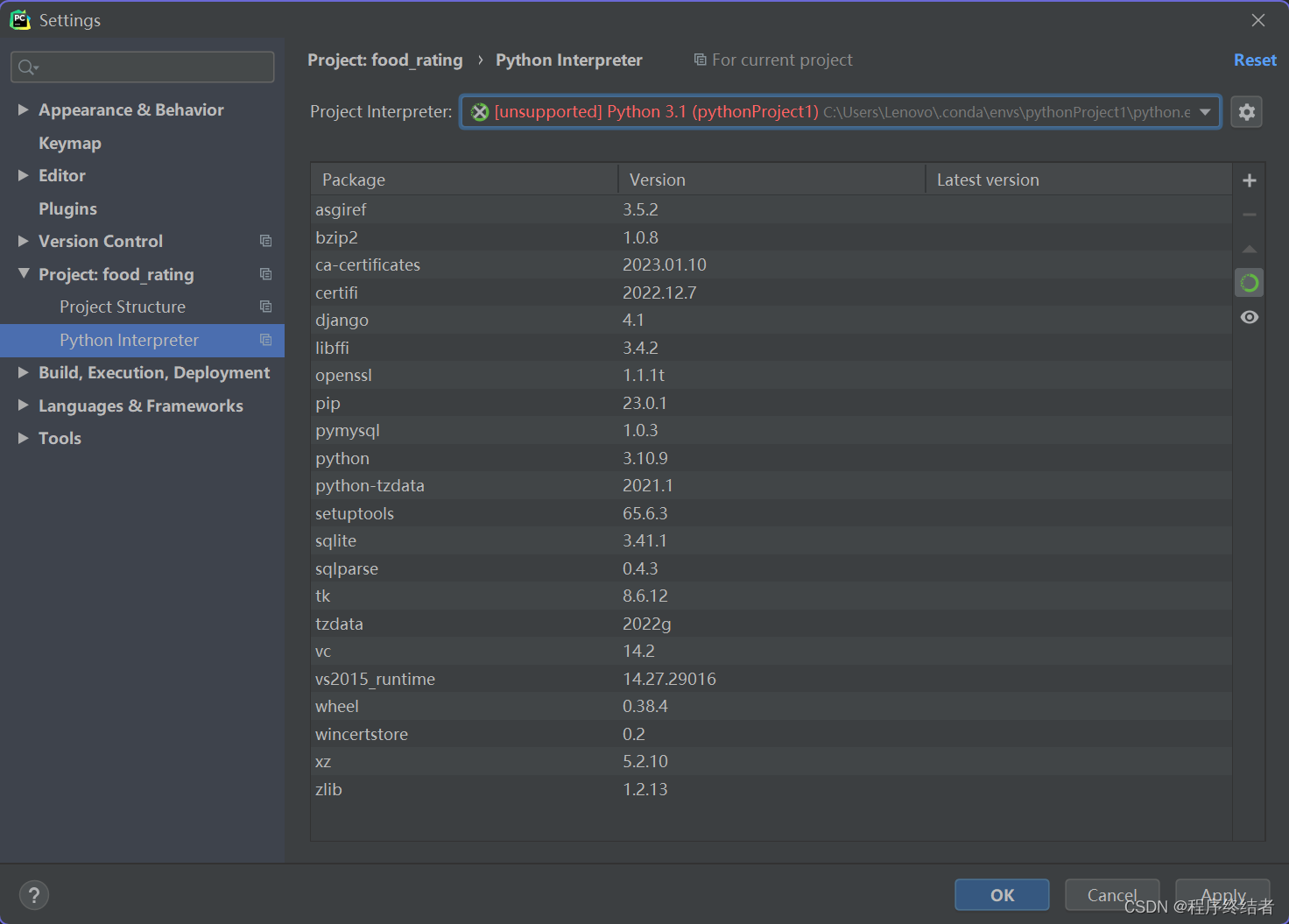The height and width of the screenshot is (924, 1289).
Task: Focus the settings search field
Action: 142,67
